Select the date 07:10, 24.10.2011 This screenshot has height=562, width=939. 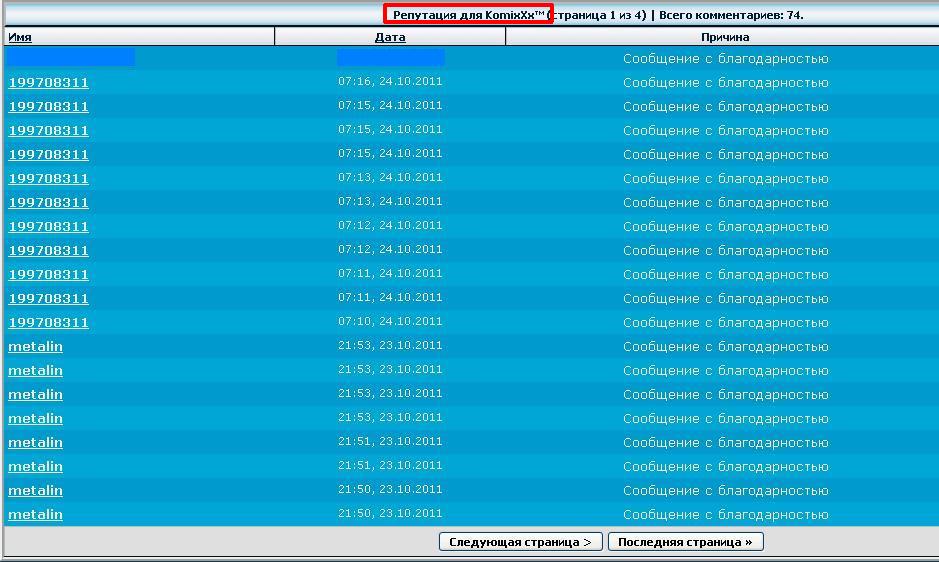tap(390, 321)
